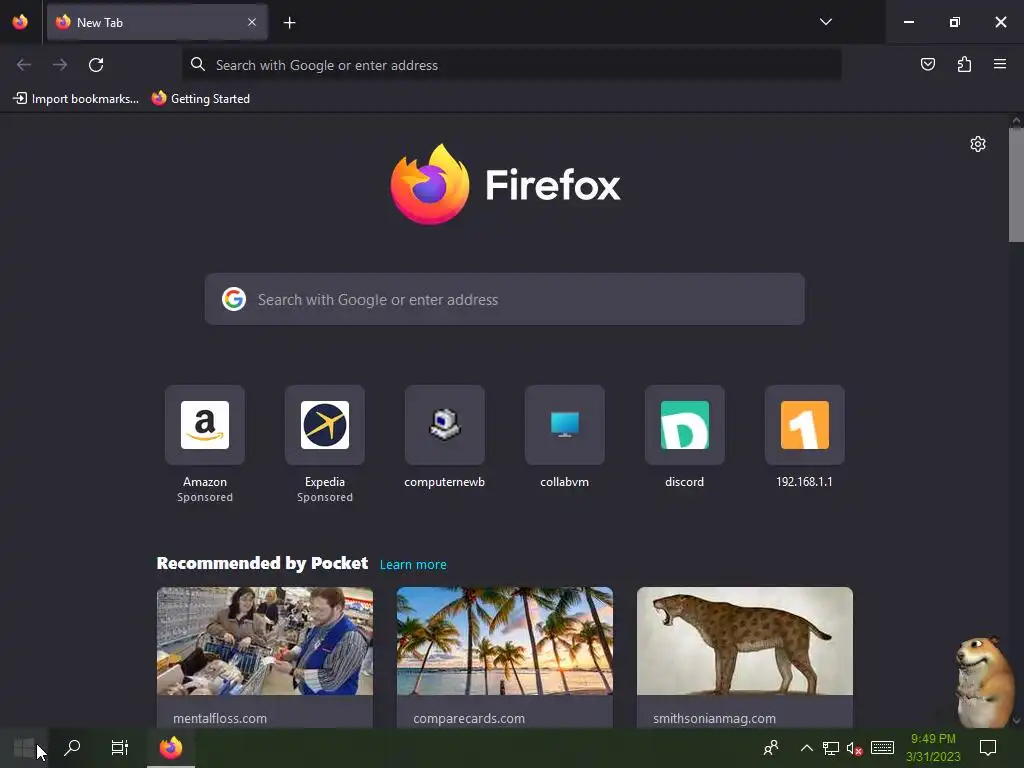Open the smithsonianmag.com story thumbnail
Image resolution: width=1024 pixels, height=768 pixels.
(x=744, y=641)
